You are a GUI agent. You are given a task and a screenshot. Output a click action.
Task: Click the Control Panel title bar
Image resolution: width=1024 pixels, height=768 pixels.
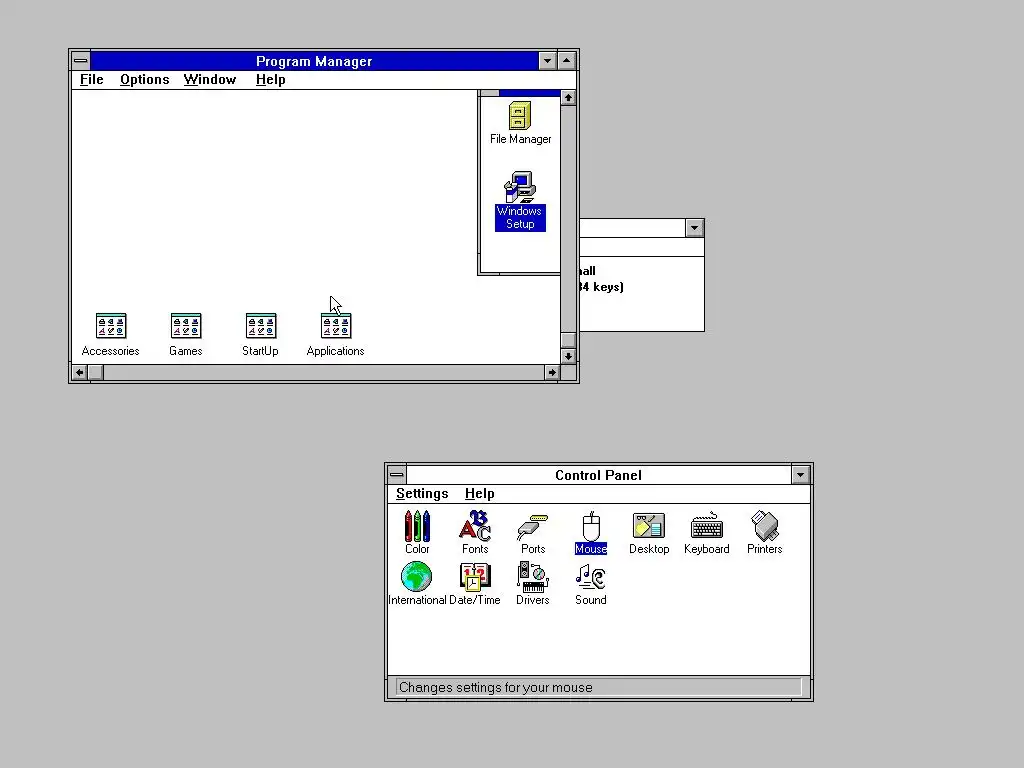pos(598,475)
